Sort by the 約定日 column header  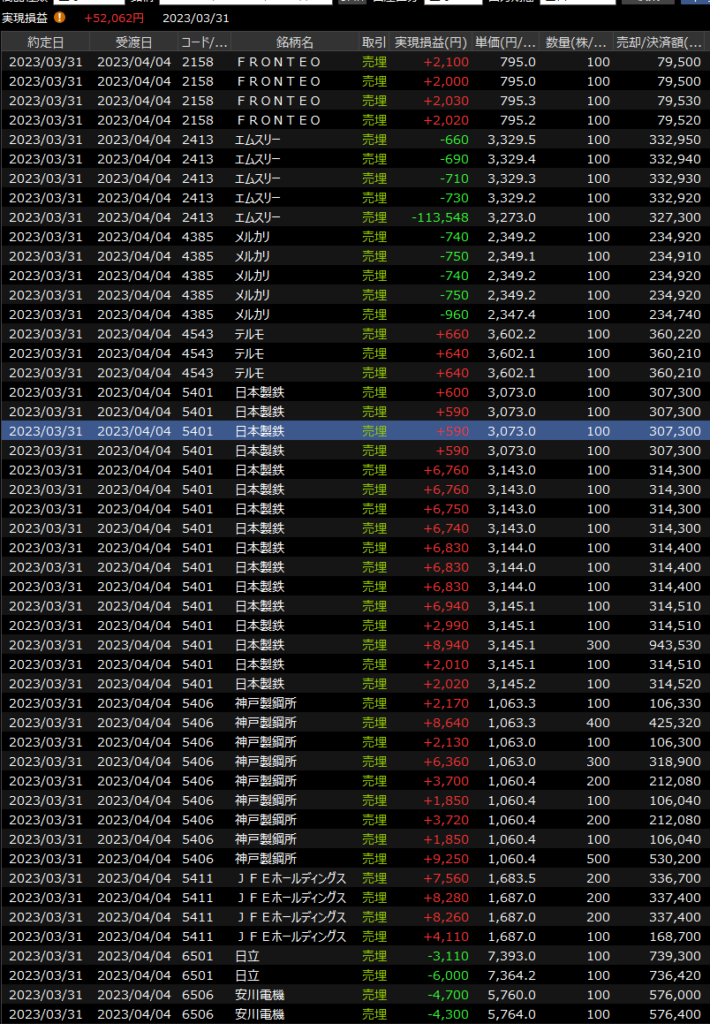pos(45,42)
